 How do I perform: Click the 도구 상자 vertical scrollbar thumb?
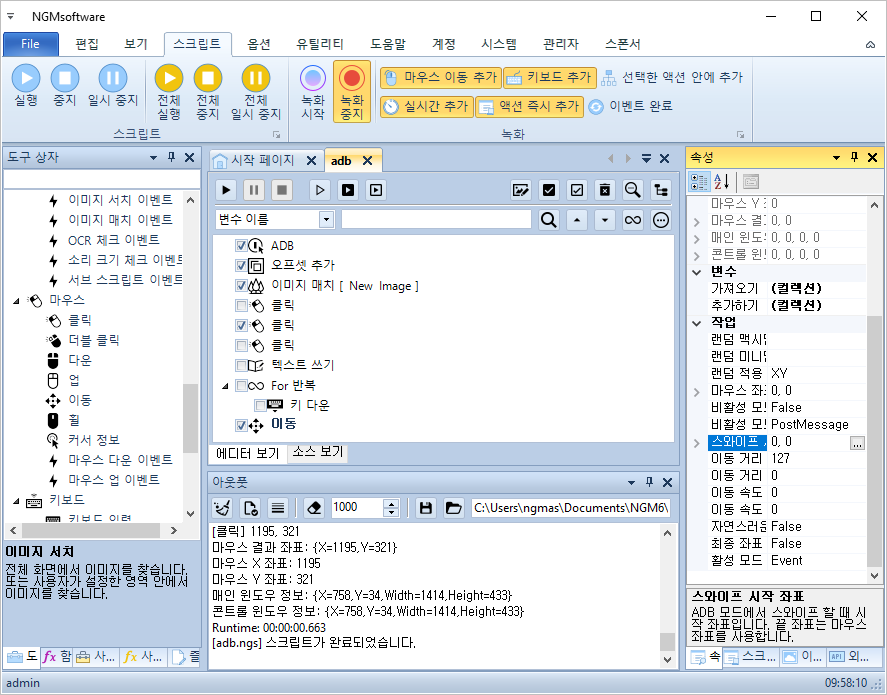point(191,418)
